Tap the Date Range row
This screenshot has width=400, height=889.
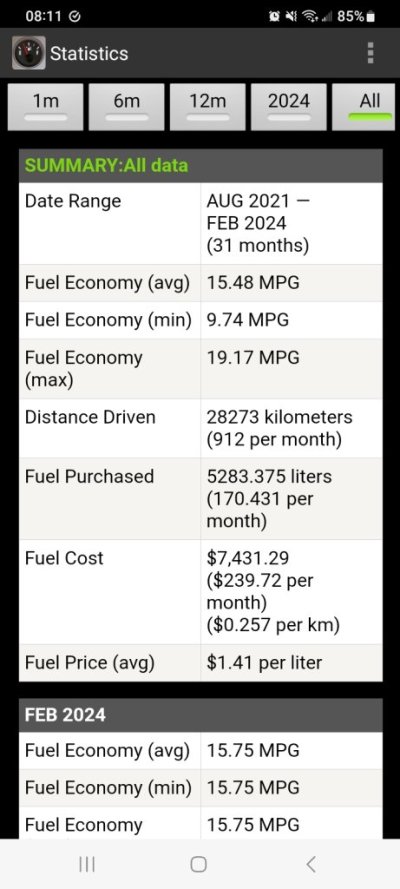[201, 223]
